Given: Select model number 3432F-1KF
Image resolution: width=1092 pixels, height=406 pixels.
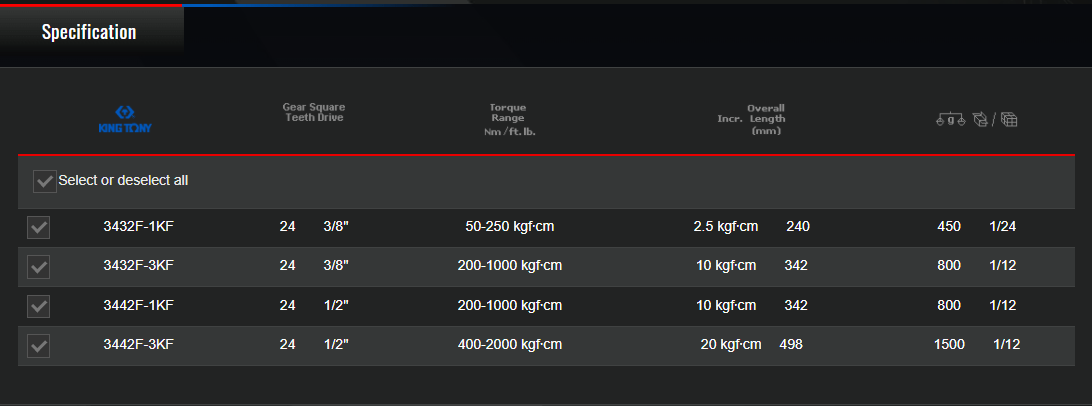Looking at the screenshot, I should tap(139, 226).
